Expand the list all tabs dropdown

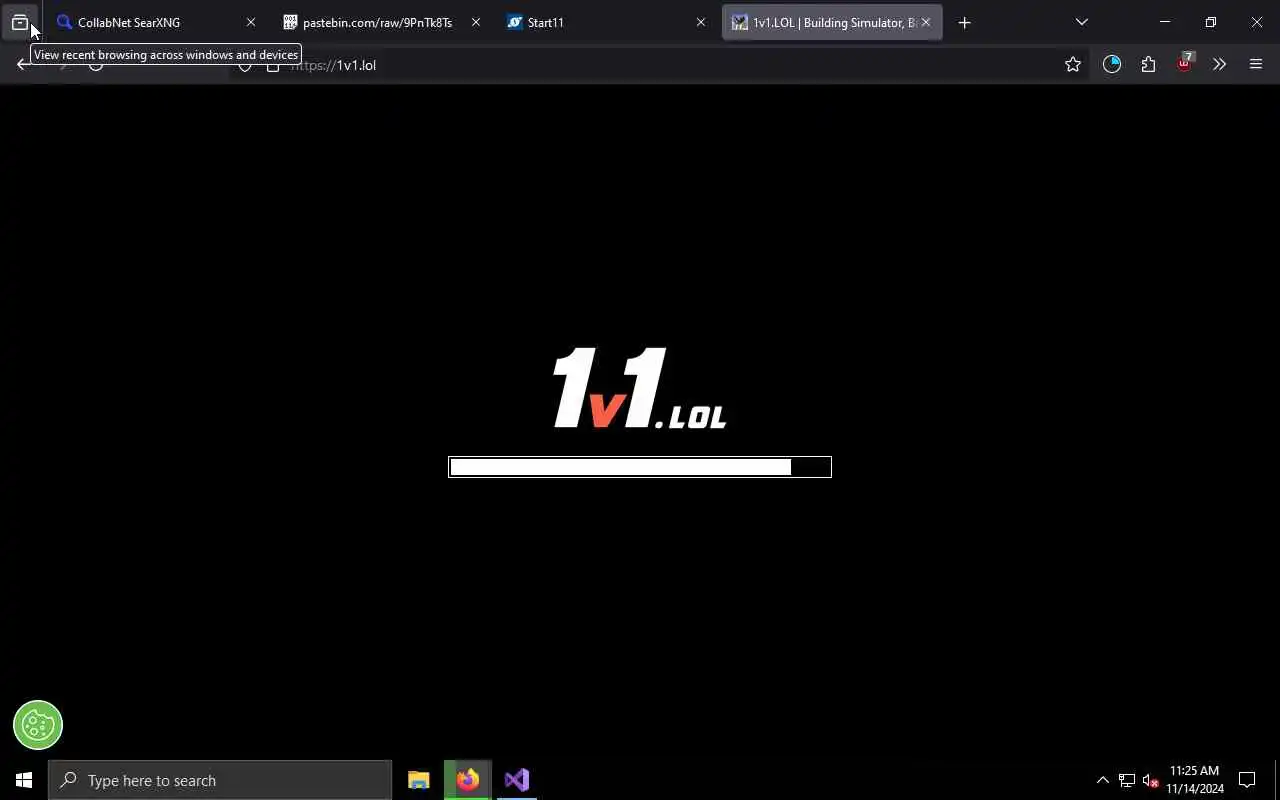[1081, 22]
